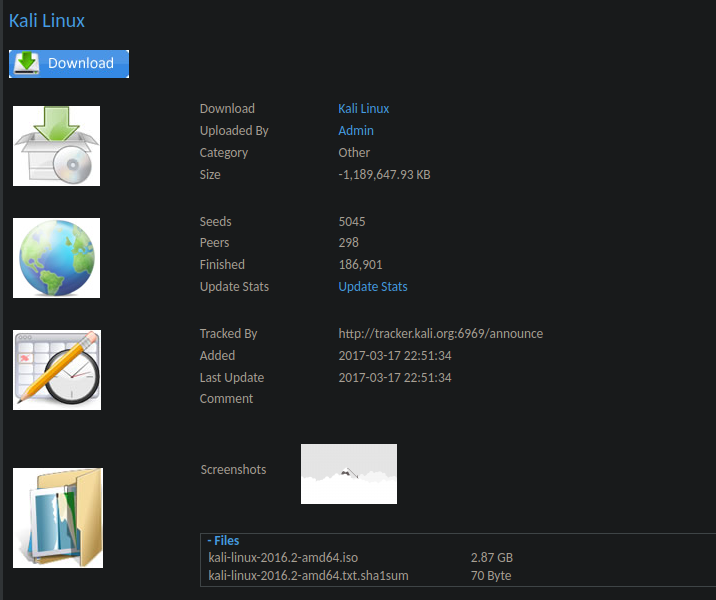Click the globe stats icon
The width and height of the screenshot is (716, 600).
[56, 258]
